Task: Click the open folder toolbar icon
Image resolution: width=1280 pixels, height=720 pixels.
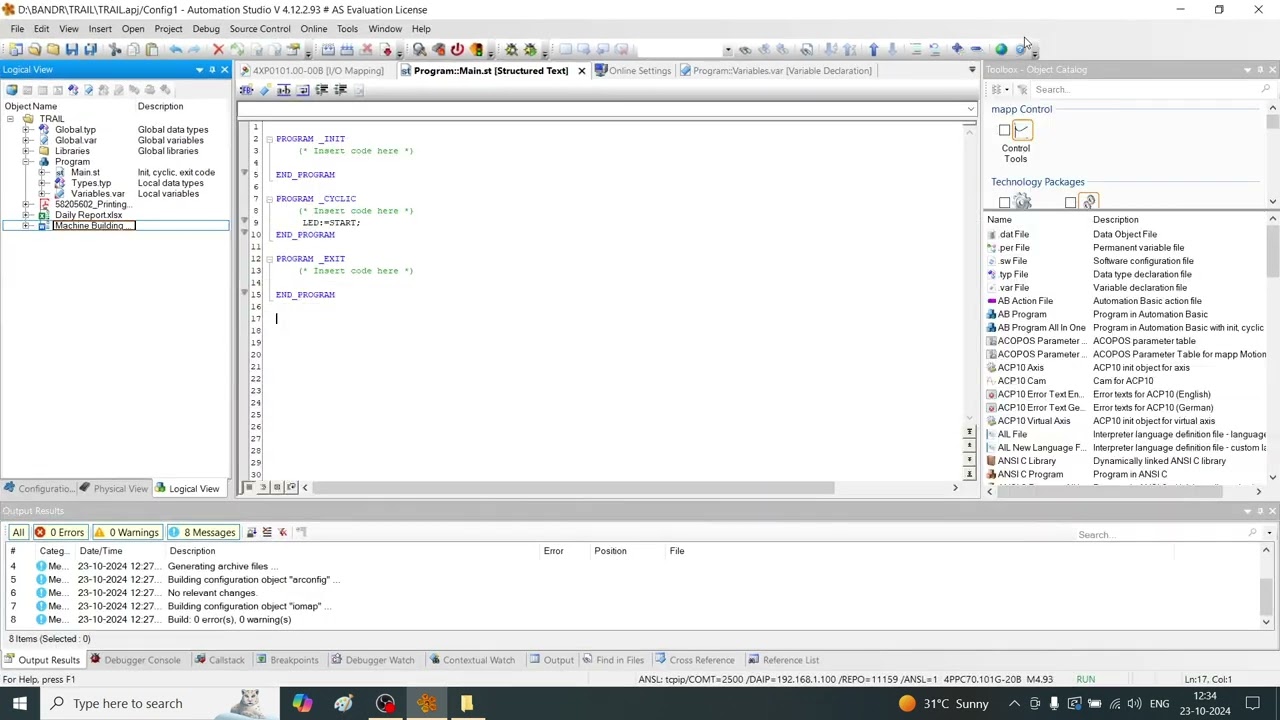Action: click(x=34, y=49)
